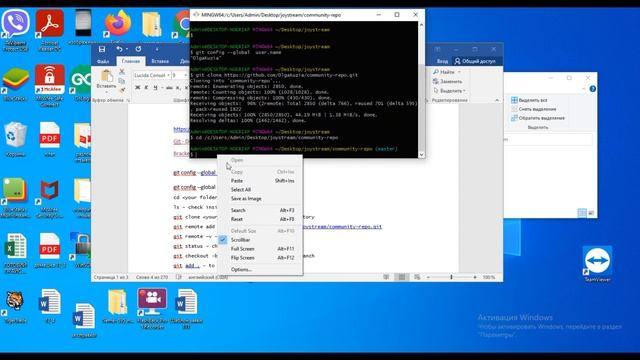Click the terminal scrollbar down arrow
640x360 pixels.
point(421,155)
